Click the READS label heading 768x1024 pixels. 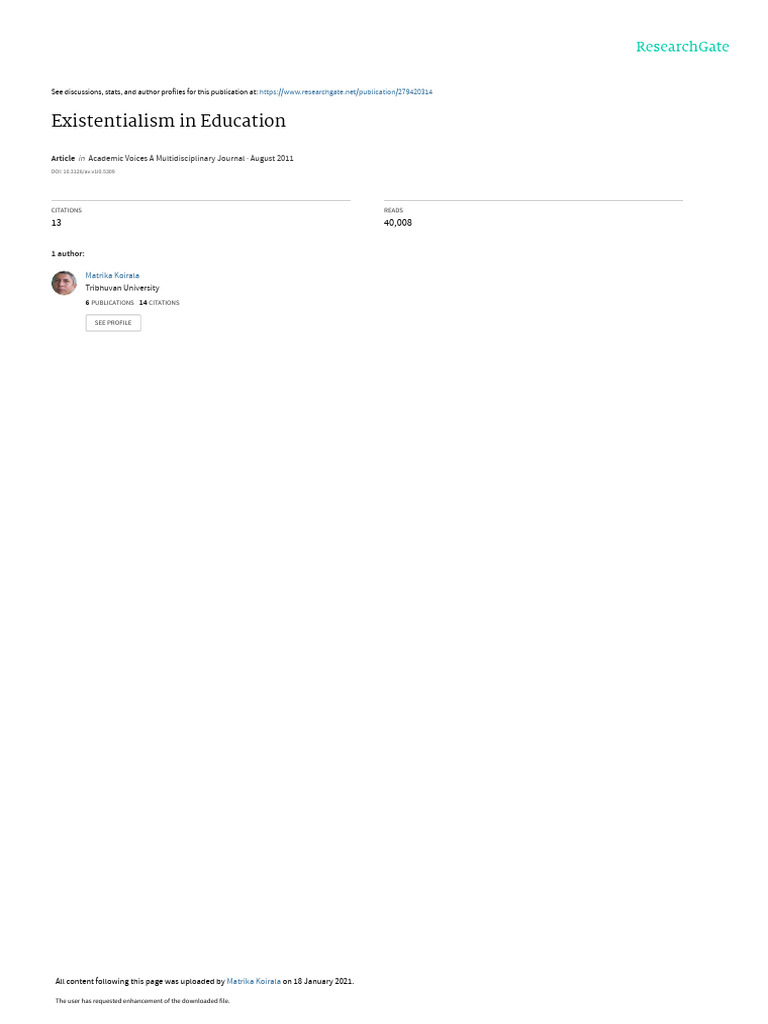tap(393, 210)
